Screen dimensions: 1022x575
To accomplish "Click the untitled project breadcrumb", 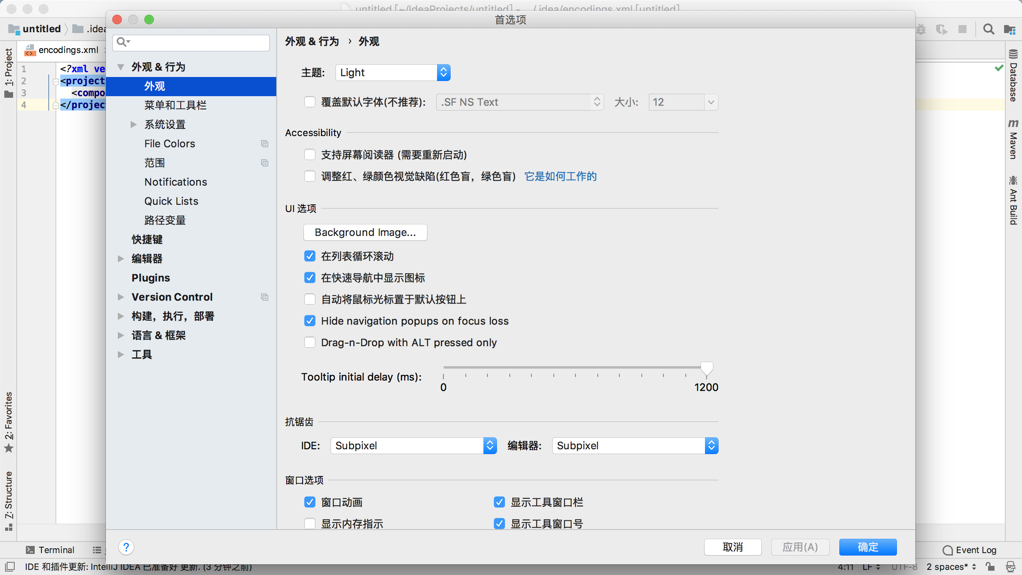I will coord(35,29).
